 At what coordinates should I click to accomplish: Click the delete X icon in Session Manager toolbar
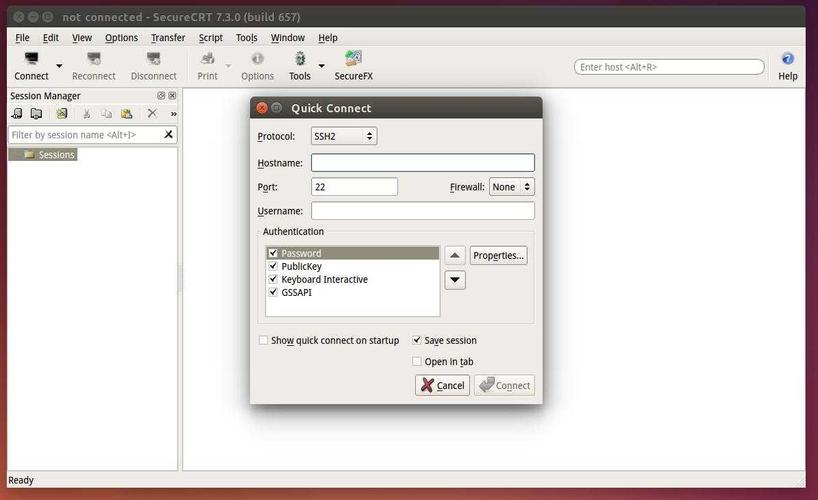coord(152,113)
